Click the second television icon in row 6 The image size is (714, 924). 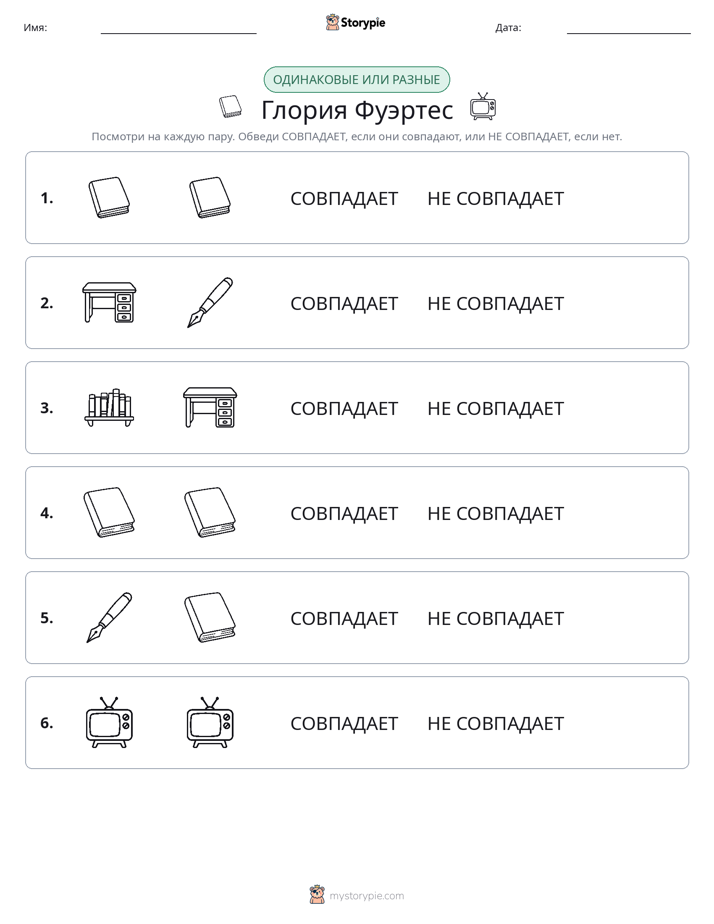[210, 722]
